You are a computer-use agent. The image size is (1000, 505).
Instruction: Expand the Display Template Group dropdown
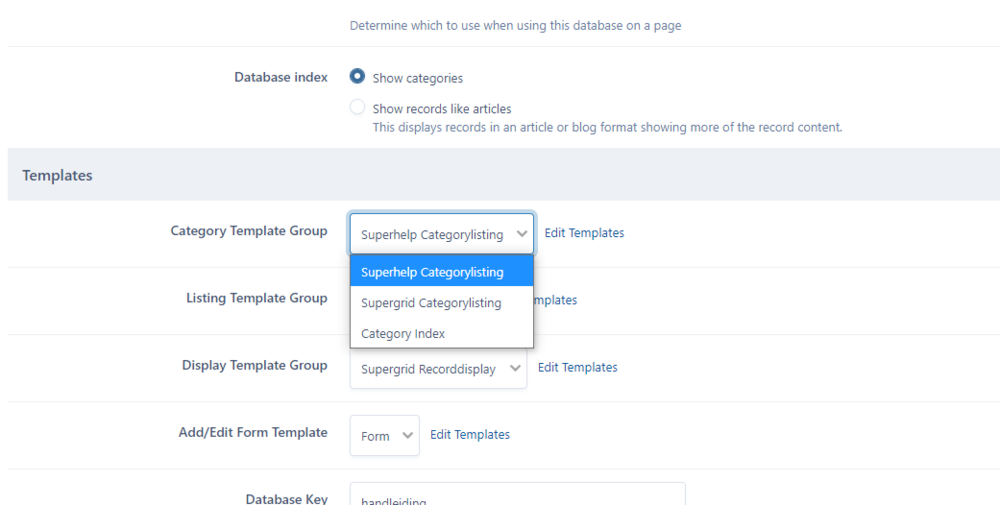438,368
